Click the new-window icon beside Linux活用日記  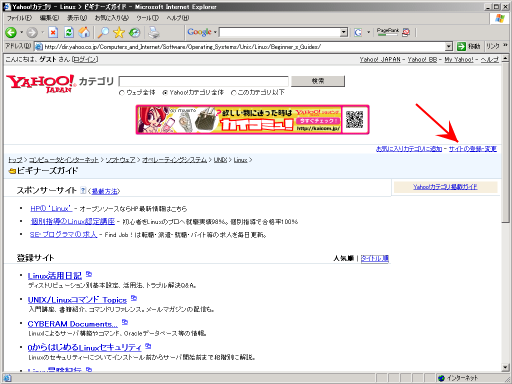pos(89,274)
